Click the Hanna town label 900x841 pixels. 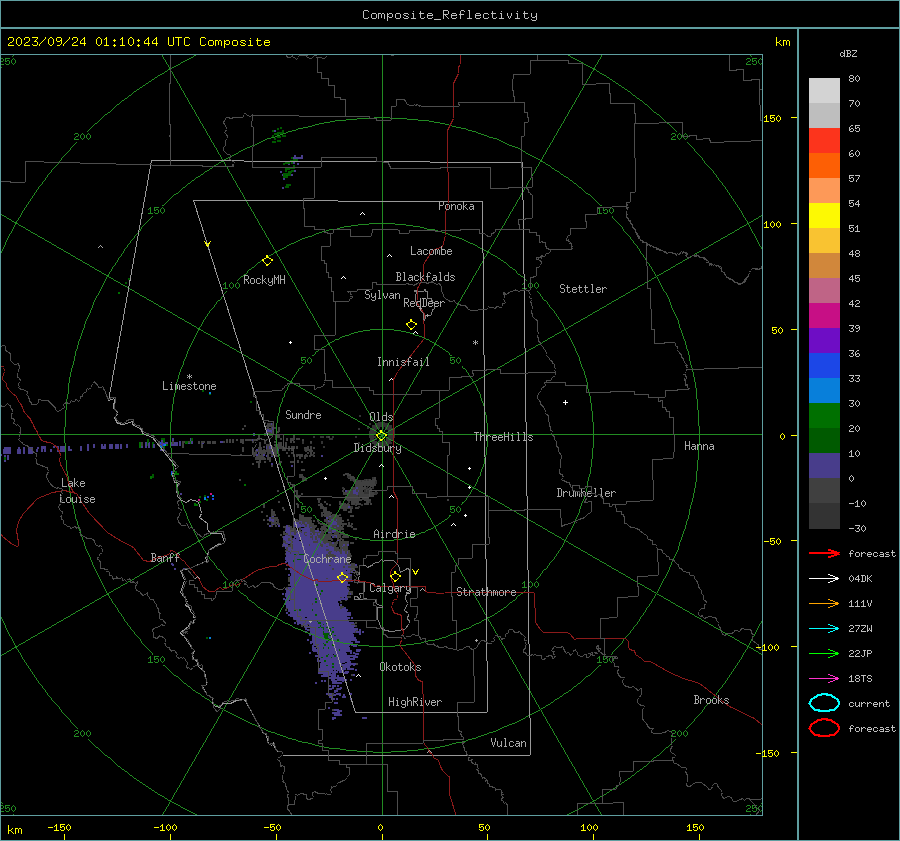699,446
